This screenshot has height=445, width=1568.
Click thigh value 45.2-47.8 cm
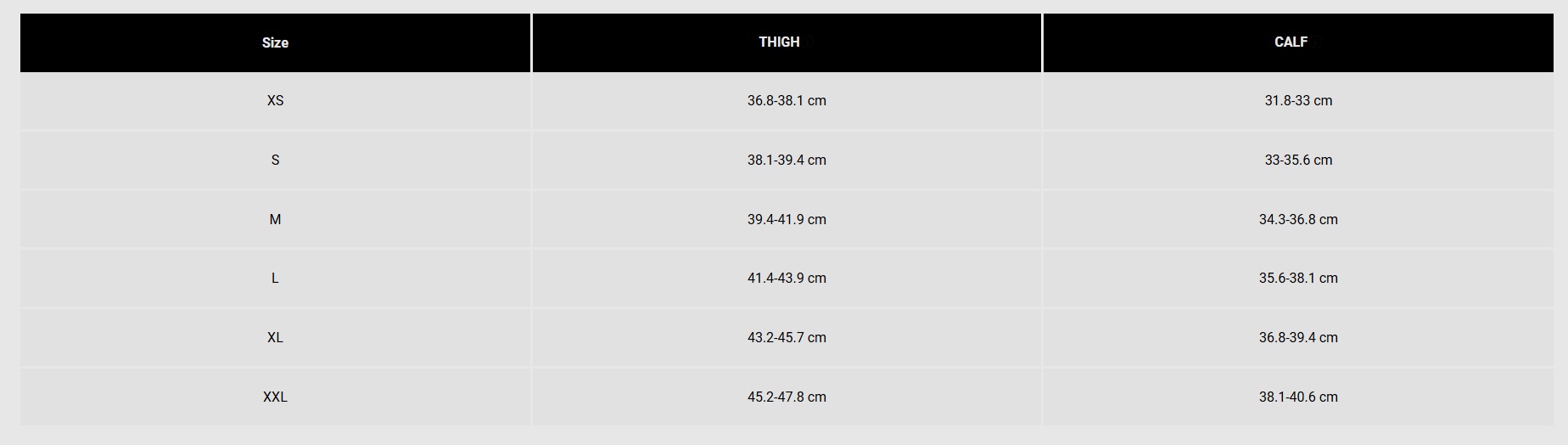coord(787,397)
